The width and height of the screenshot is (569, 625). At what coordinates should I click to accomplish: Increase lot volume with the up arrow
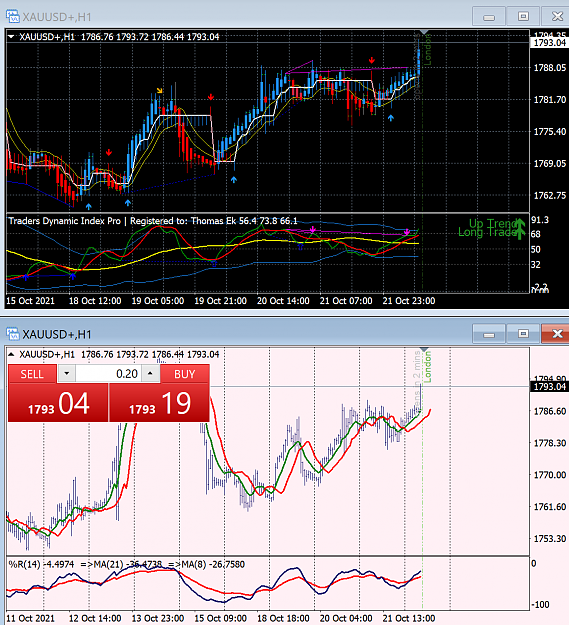[x=150, y=373]
